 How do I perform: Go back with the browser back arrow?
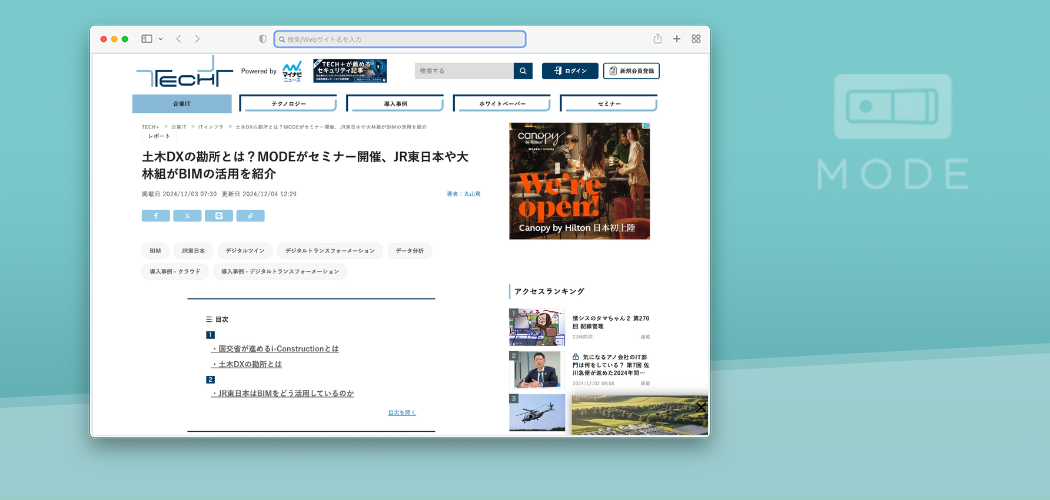(178, 39)
